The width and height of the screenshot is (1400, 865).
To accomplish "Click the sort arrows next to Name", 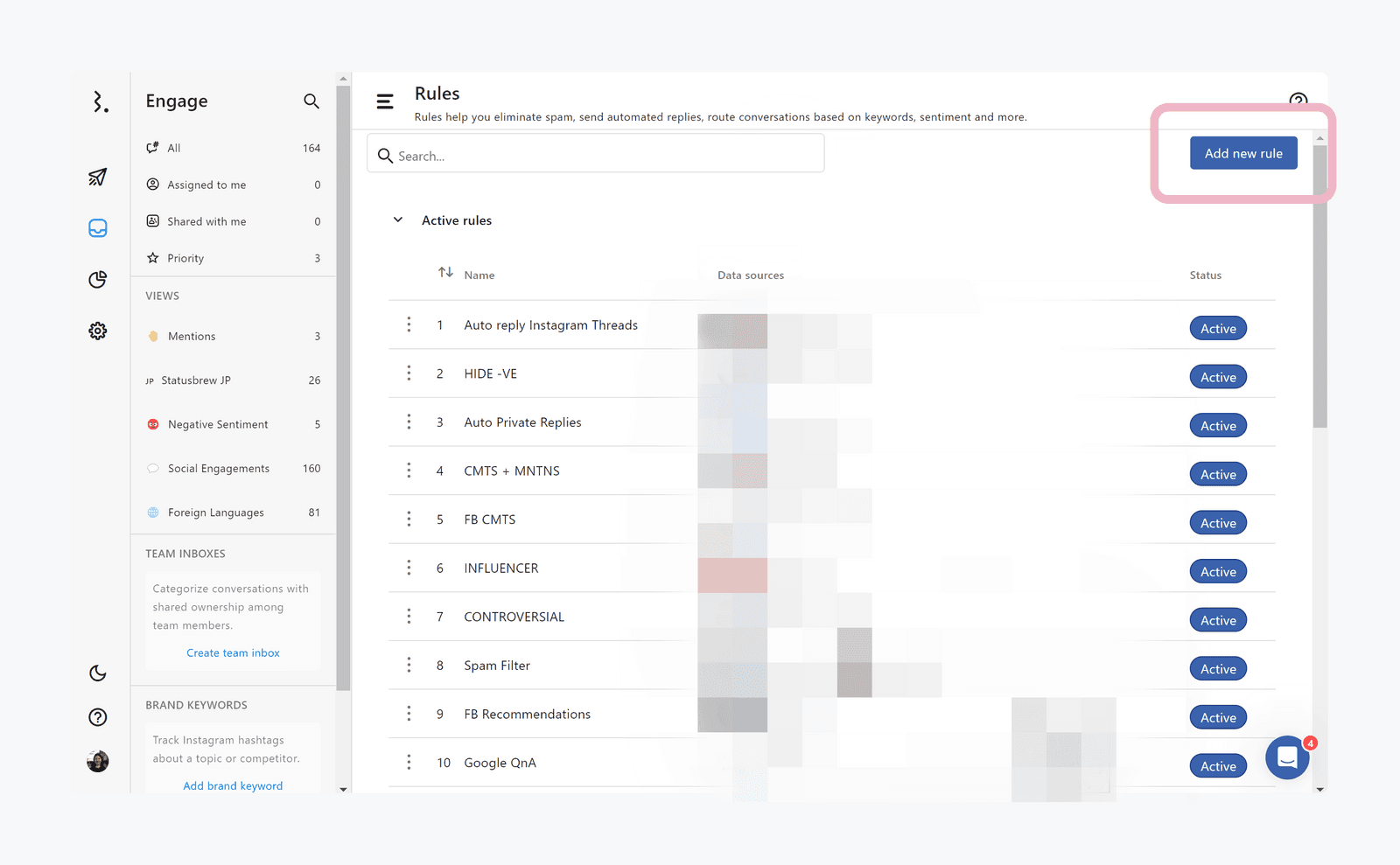I will tap(445, 273).
